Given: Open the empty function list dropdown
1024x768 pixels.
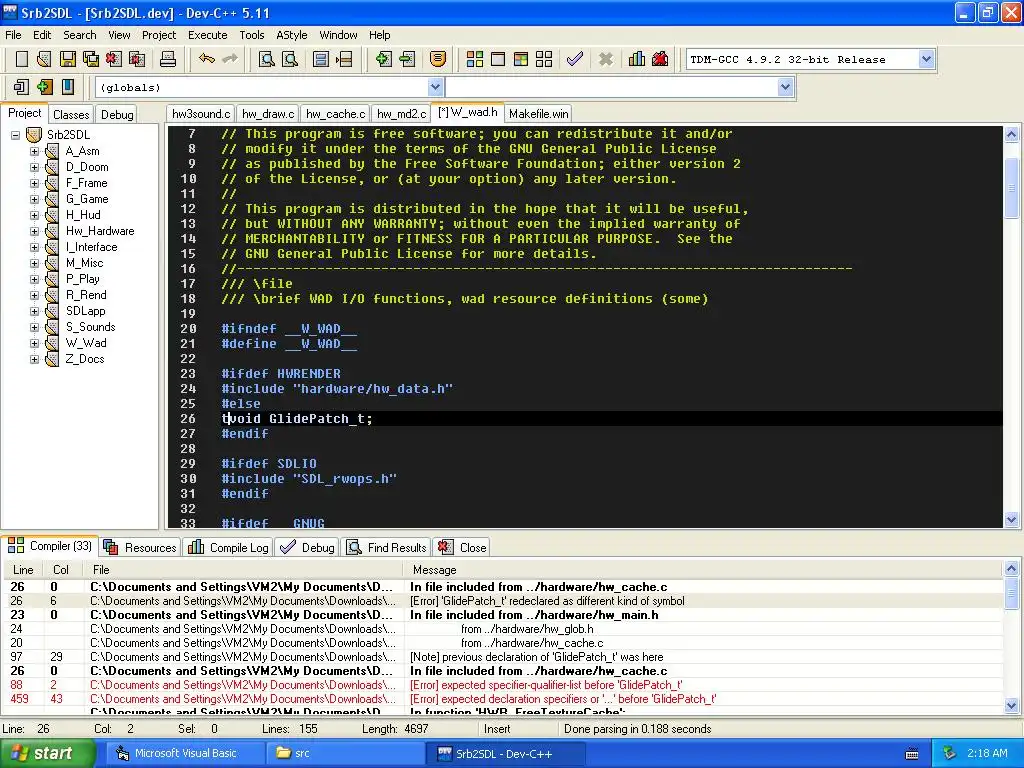Looking at the screenshot, I should pos(786,87).
